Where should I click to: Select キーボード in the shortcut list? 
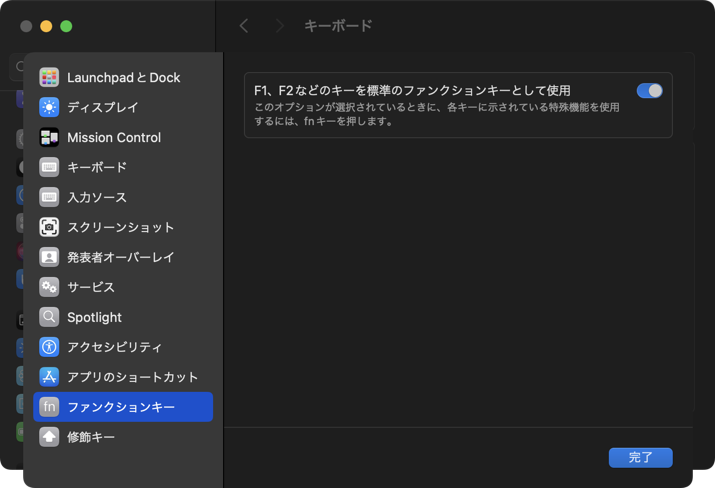[x=97, y=167]
